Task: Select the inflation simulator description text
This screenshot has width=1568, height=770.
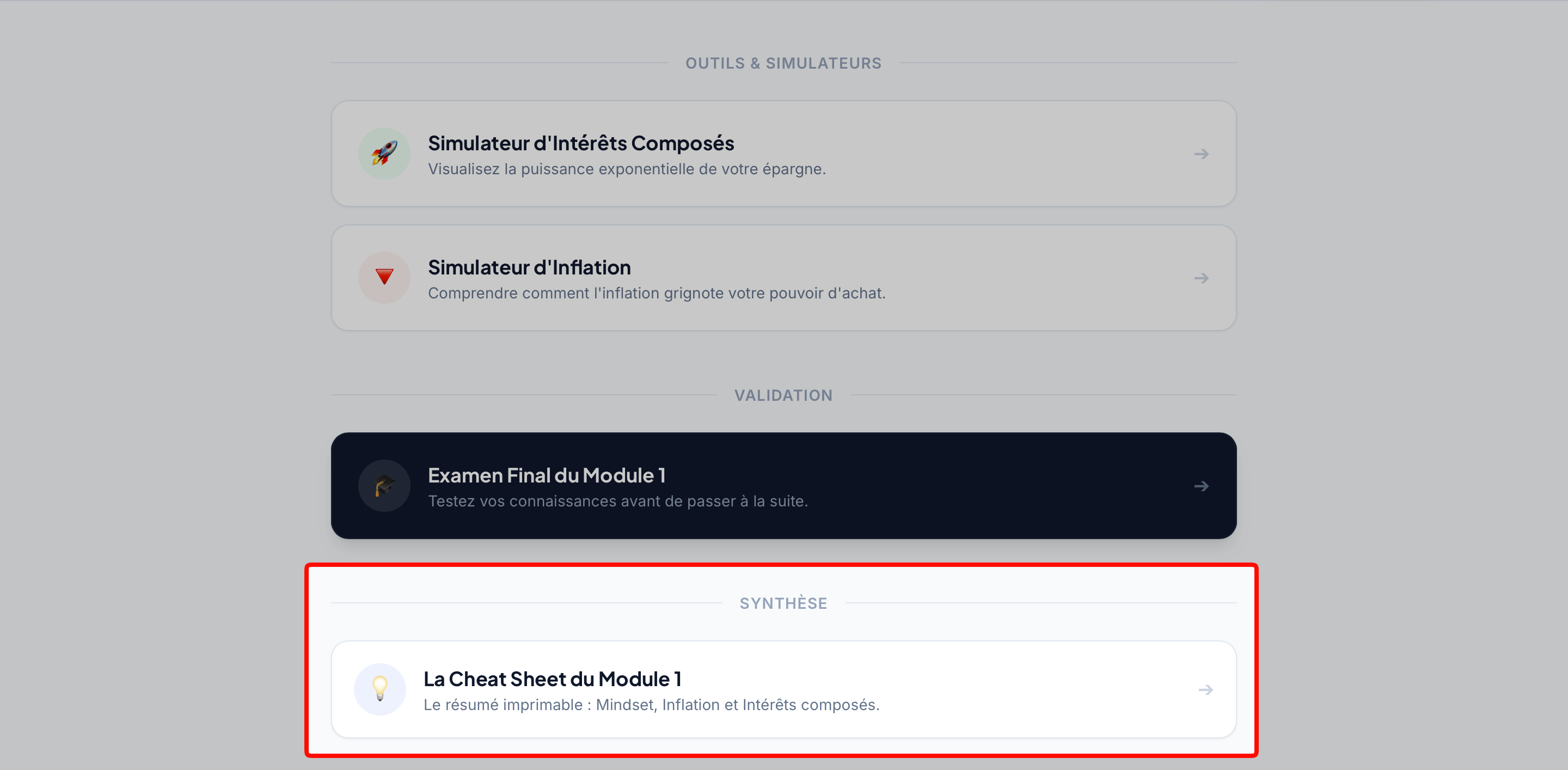Action: (x=656, y=293)
